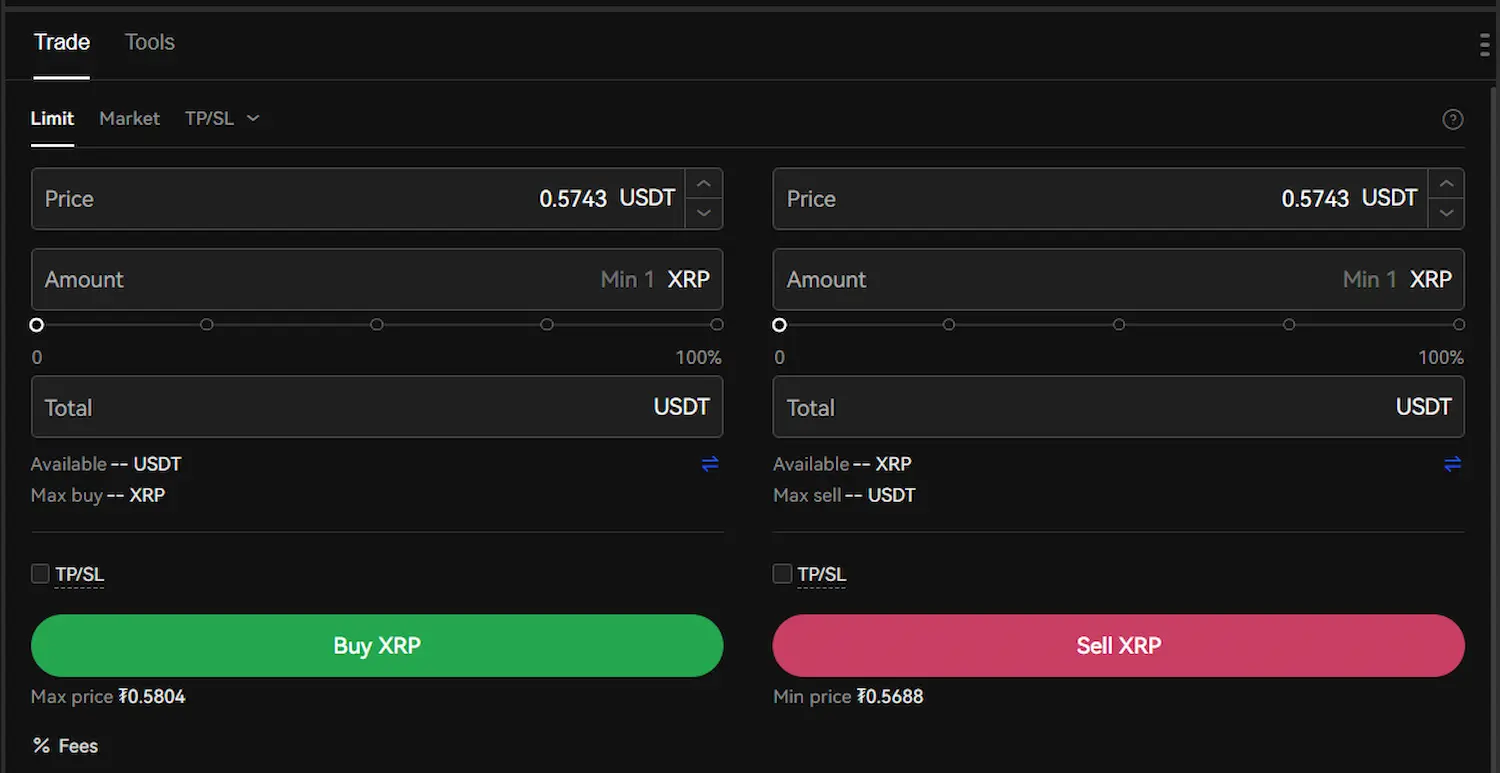Expand the TP/SL order type dropdown
This screenshot has height=773, width=1500.
click(222, 118)
